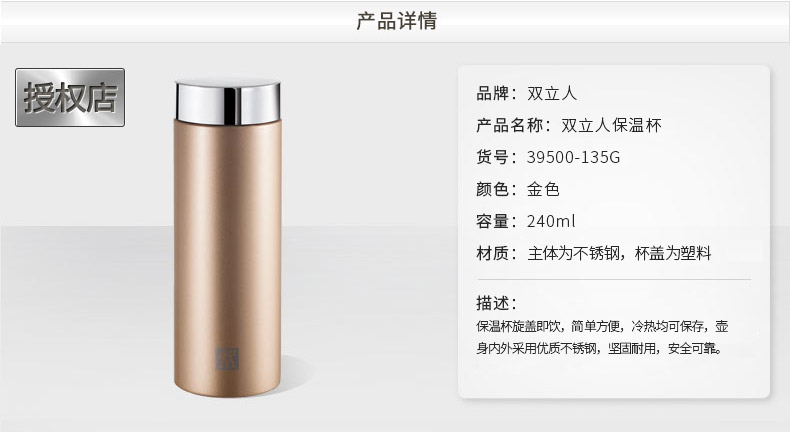The image size is (790, 432).
Task: Click the item number 39500-135G
Action: [x=573, y=157]
